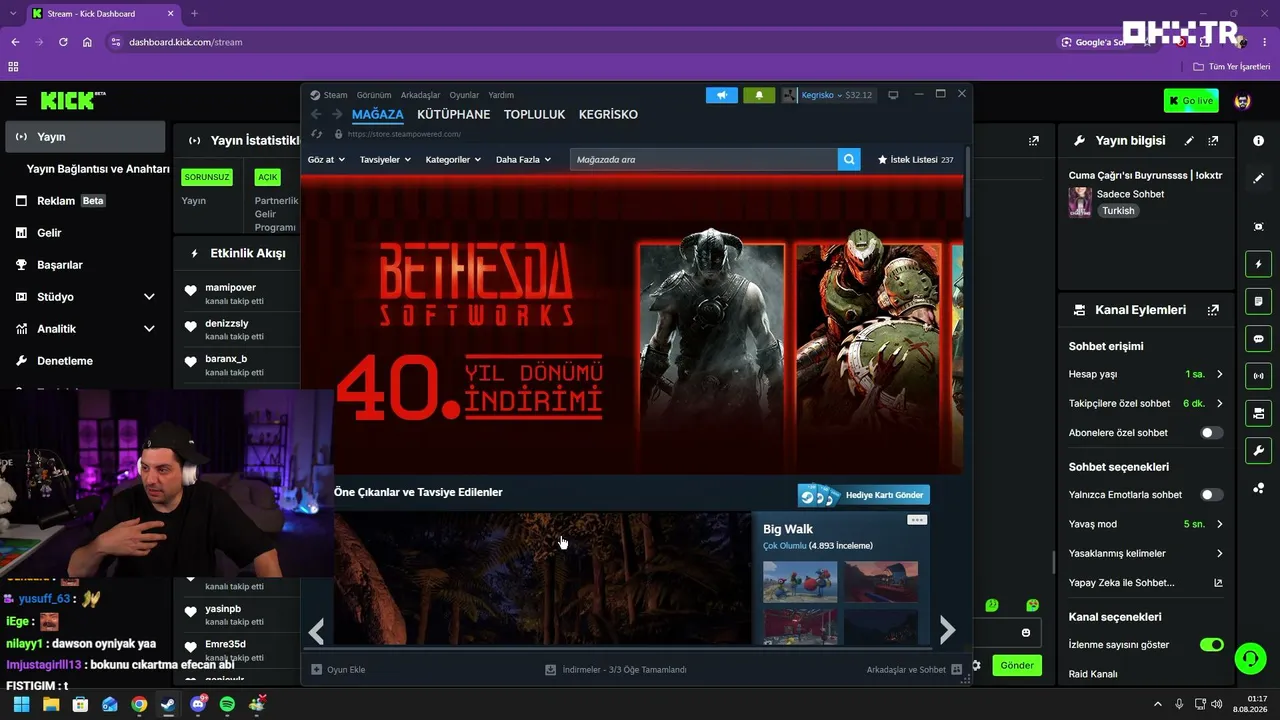Open the three-dot menu on Big Walk card

(917, 520)
